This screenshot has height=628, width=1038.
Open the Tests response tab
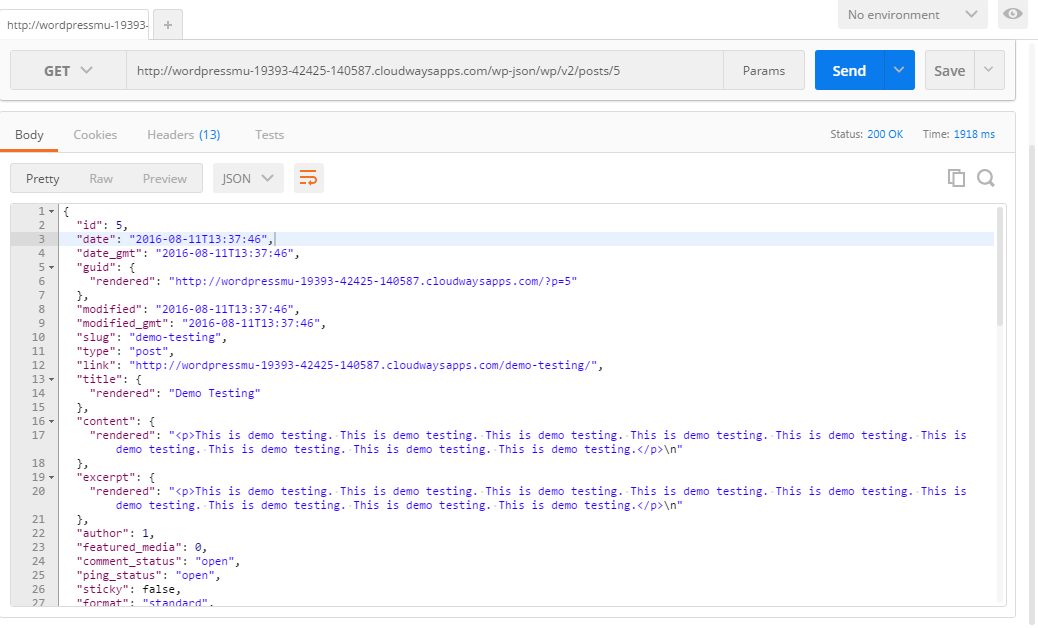click(x=269, y=134)
